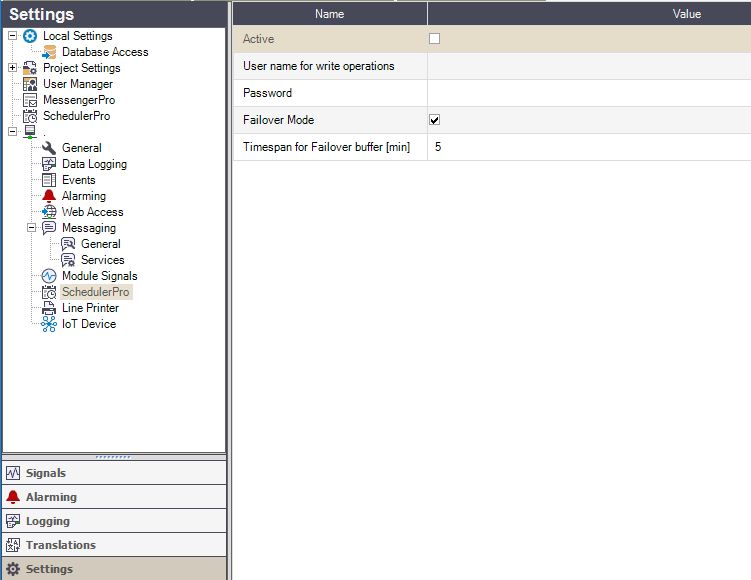Image resolution: width=751 pixels, height=580 pixels.
Task: Select User Manager in the tree
Action: pos(78,84)
